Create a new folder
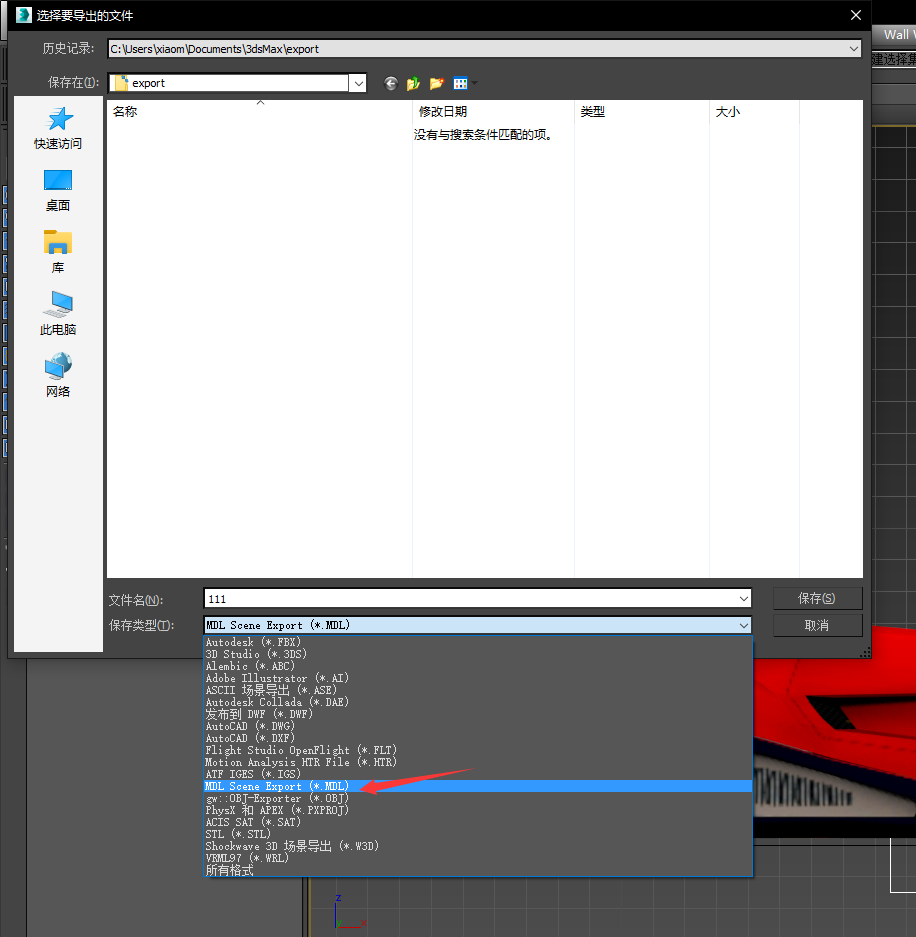The image size is (916, 937). tap(436, 84)
